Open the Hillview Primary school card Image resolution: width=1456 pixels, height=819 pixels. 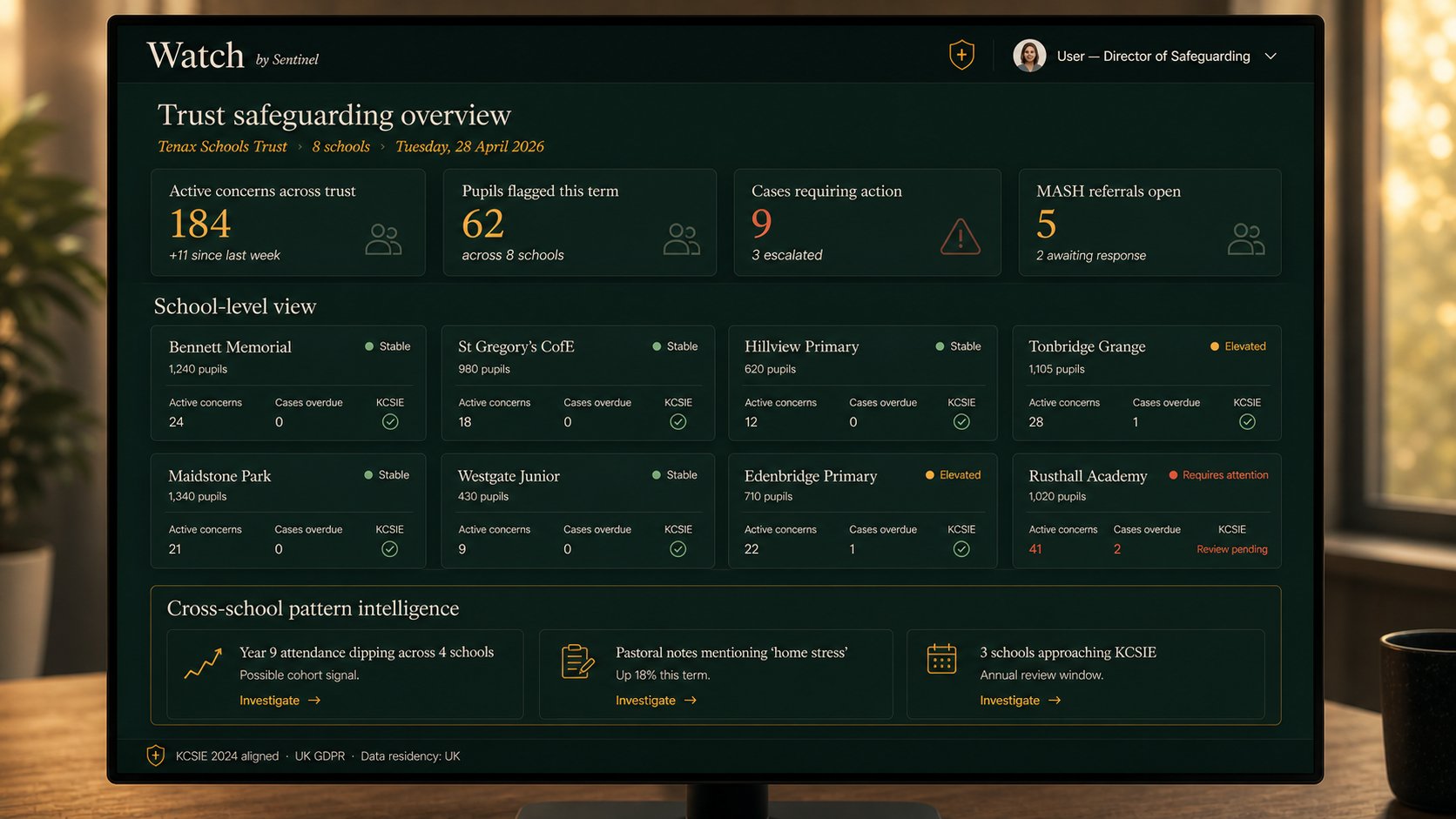863,383
